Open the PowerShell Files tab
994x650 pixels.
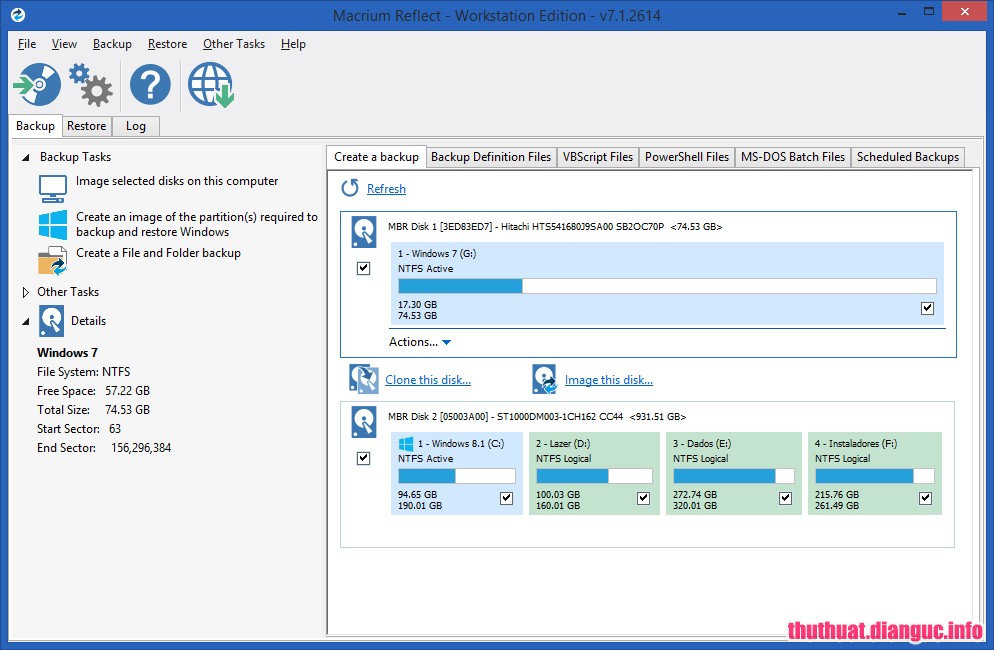(x=687, y=157)
